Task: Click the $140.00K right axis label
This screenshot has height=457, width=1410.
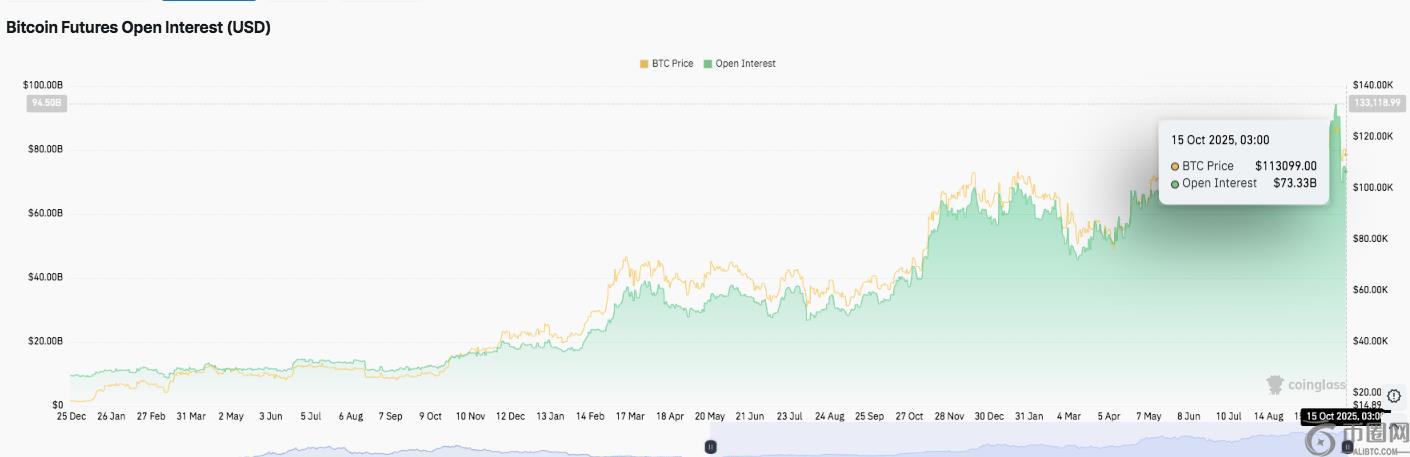Action: tap(1372, 85)
